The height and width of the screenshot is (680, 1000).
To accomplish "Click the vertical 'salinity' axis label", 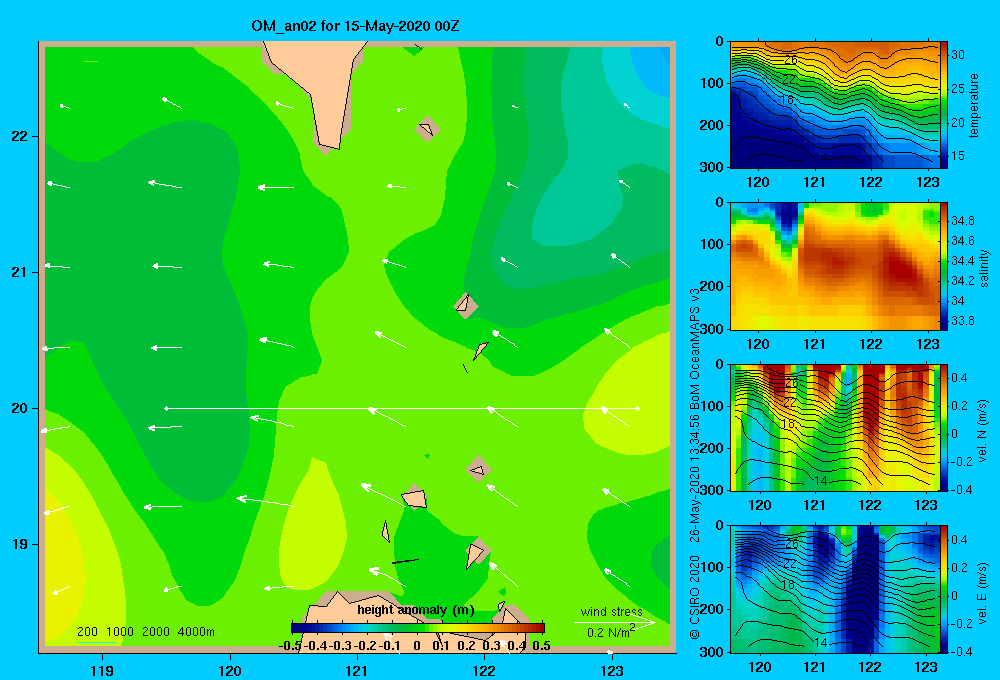I will [984, 267].
